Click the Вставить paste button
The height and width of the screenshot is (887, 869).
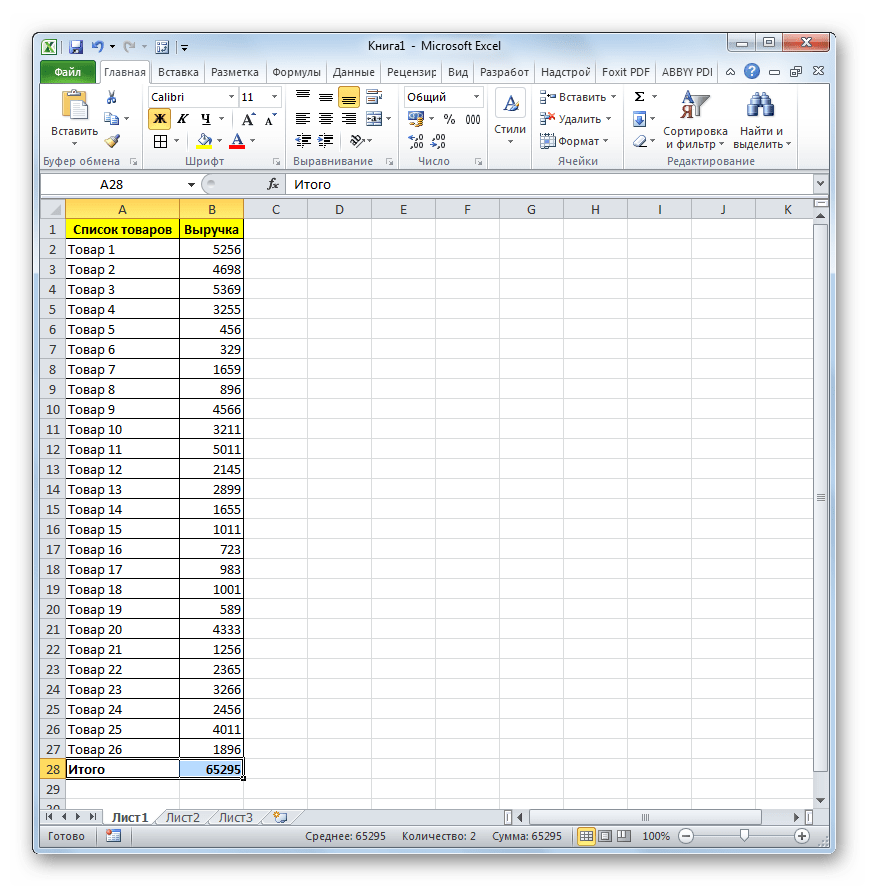point(75,116)
